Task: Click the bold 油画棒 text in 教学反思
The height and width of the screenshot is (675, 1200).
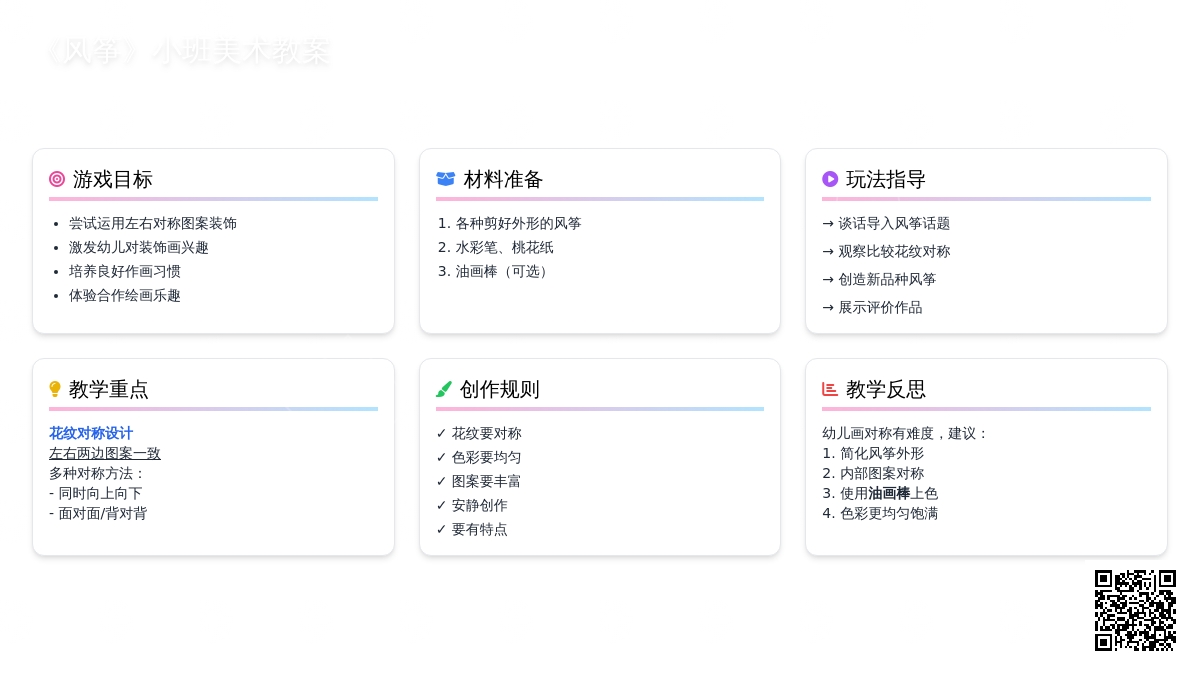Action: coord(889,493)
